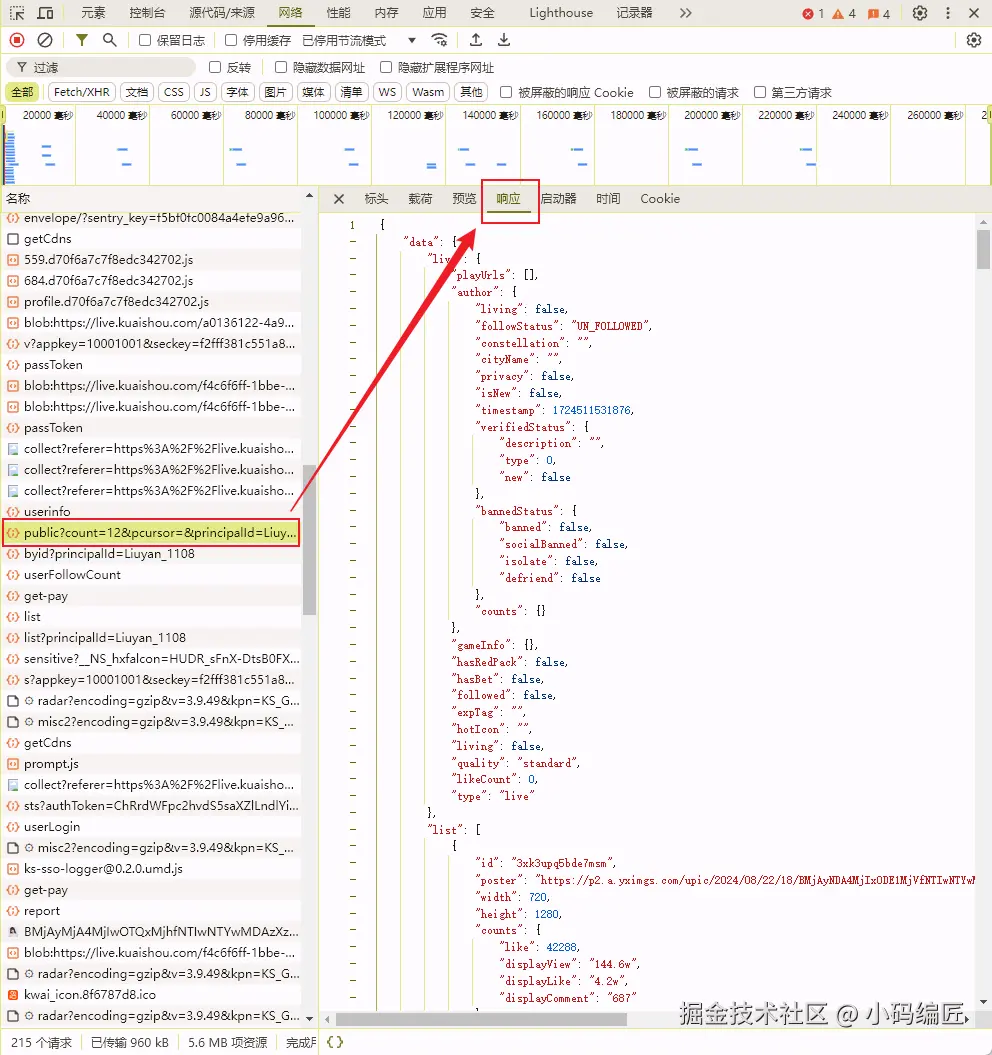Open DevTools three-dot customize menu
The width and height of the screenshot is (992, 1055).
coord(948,13)
